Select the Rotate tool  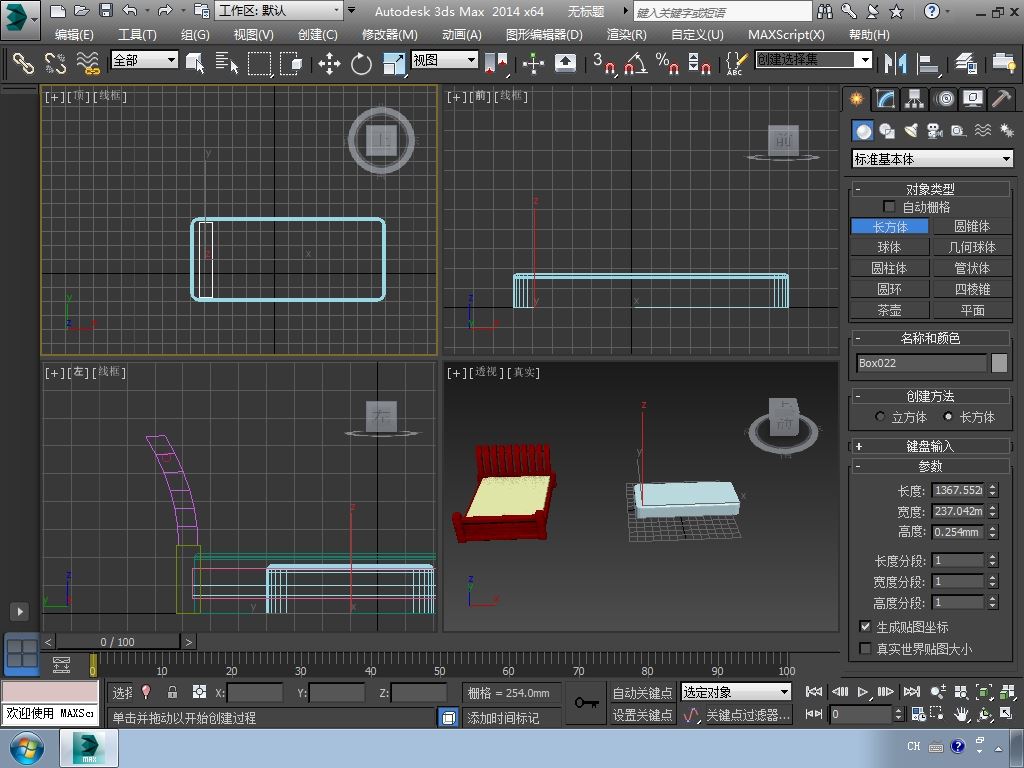tap(361, 64)
